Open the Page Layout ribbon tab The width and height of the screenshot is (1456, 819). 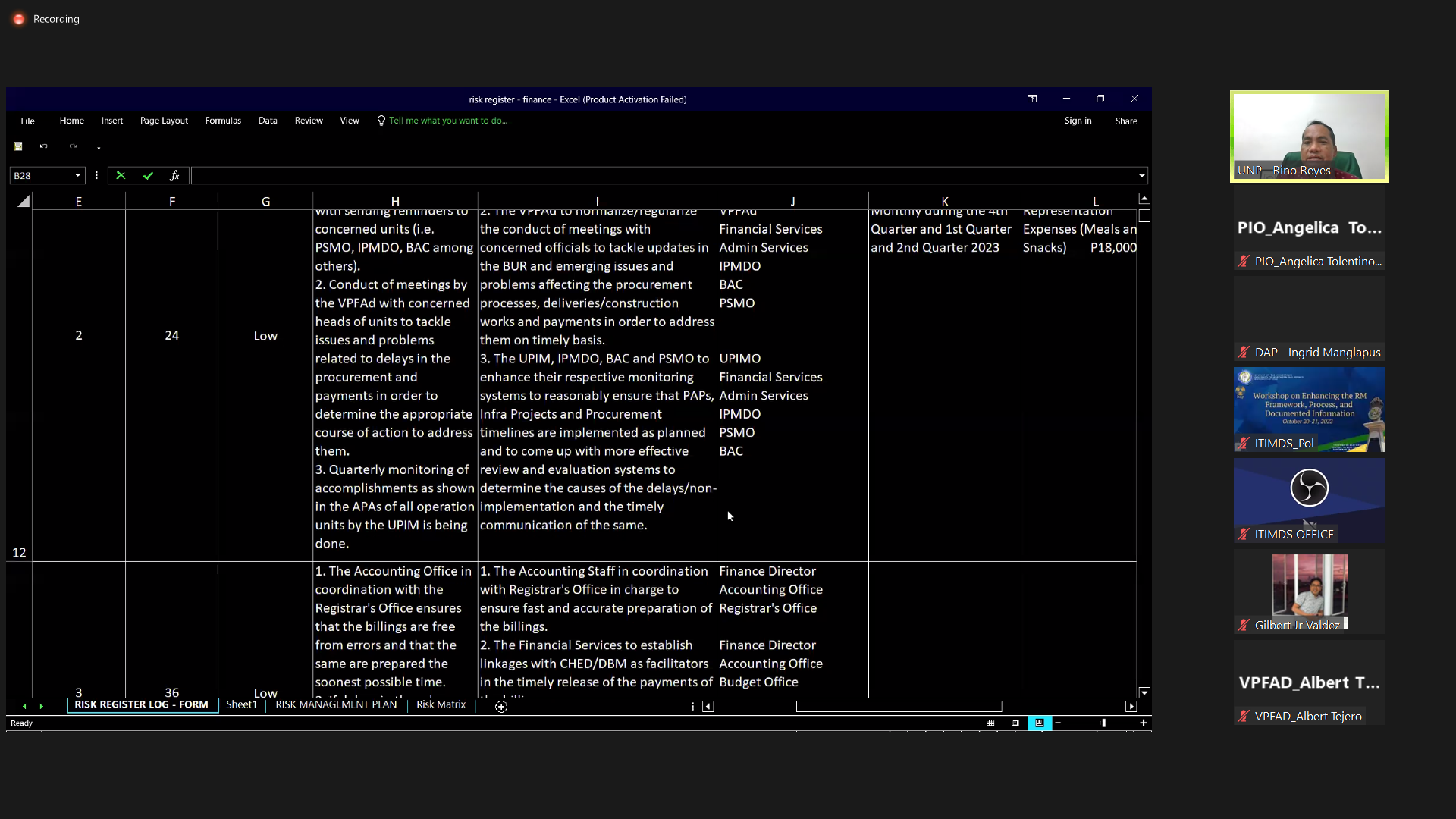pyautogui.click(x=164, y=121)
